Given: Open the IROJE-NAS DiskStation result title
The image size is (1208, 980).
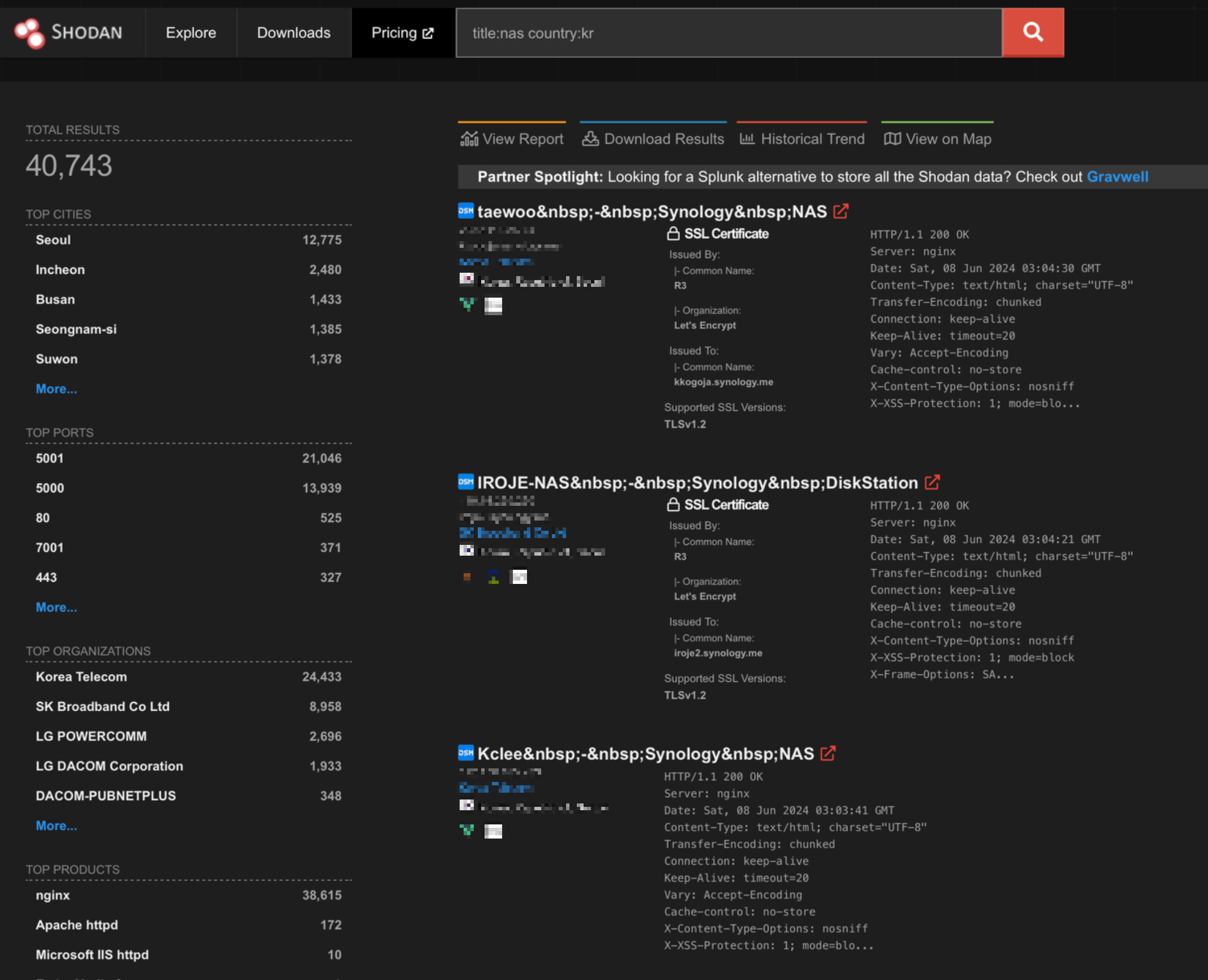Looking at the screenshot, I should [x=697, y=483].
